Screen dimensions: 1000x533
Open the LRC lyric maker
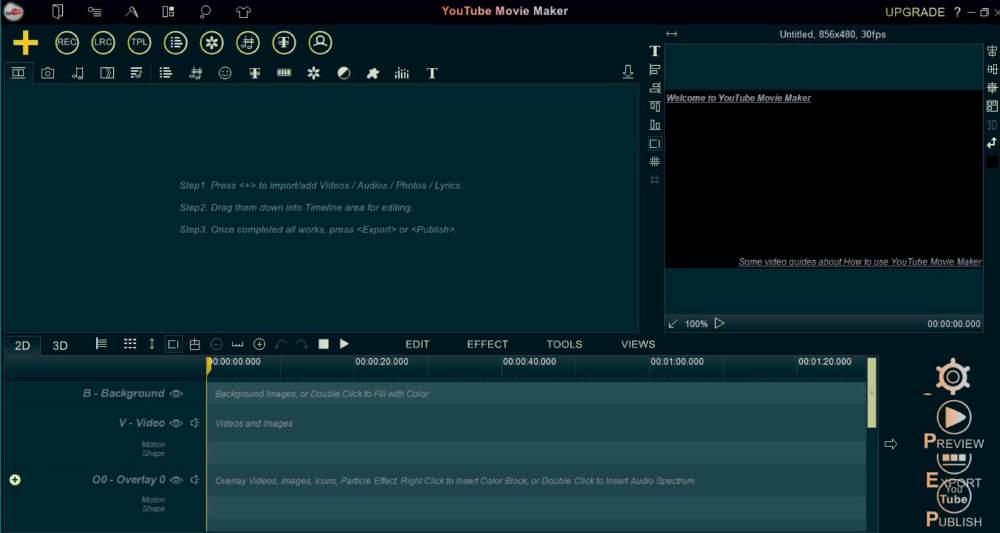(x=103, y=43)
